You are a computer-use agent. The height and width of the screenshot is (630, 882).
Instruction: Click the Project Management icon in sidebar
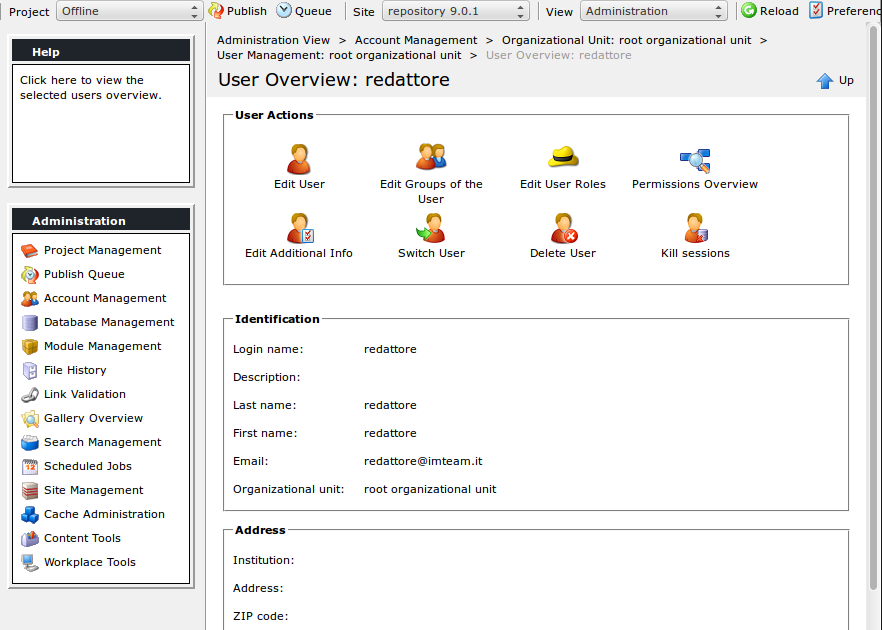click(x=30, y=250)
